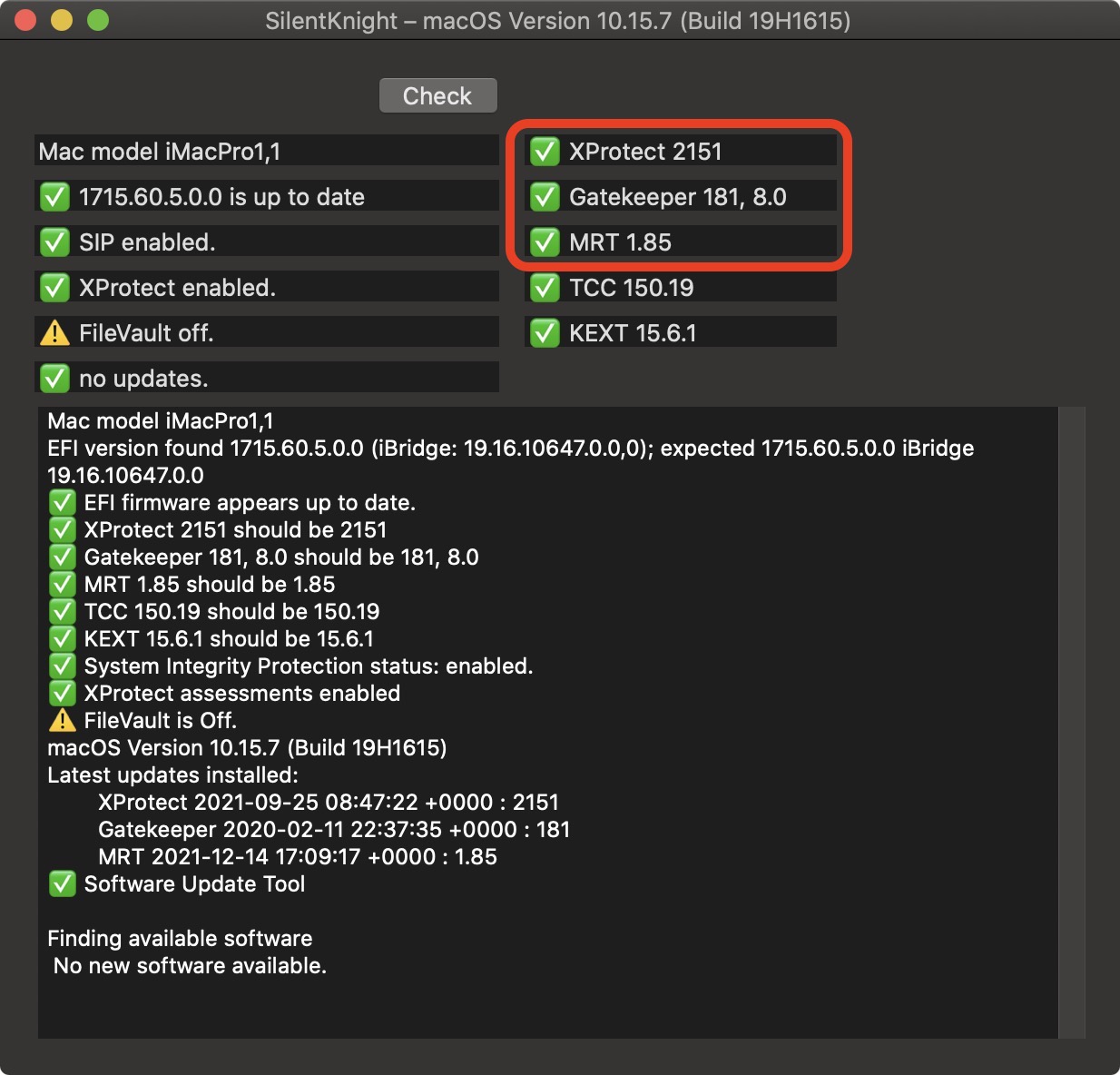The width and height of the screenshot is (1120, 1075).
Task: Click the green zoom window button
Action: click(x=97, y=20)
